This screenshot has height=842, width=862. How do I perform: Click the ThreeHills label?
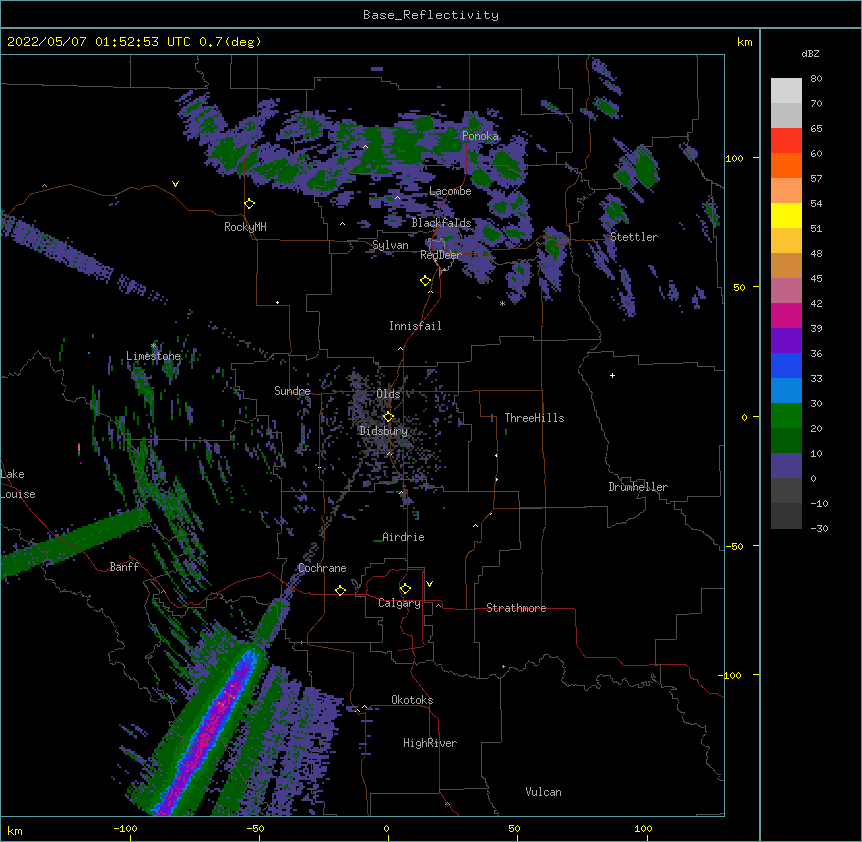(x=534, y=418)
